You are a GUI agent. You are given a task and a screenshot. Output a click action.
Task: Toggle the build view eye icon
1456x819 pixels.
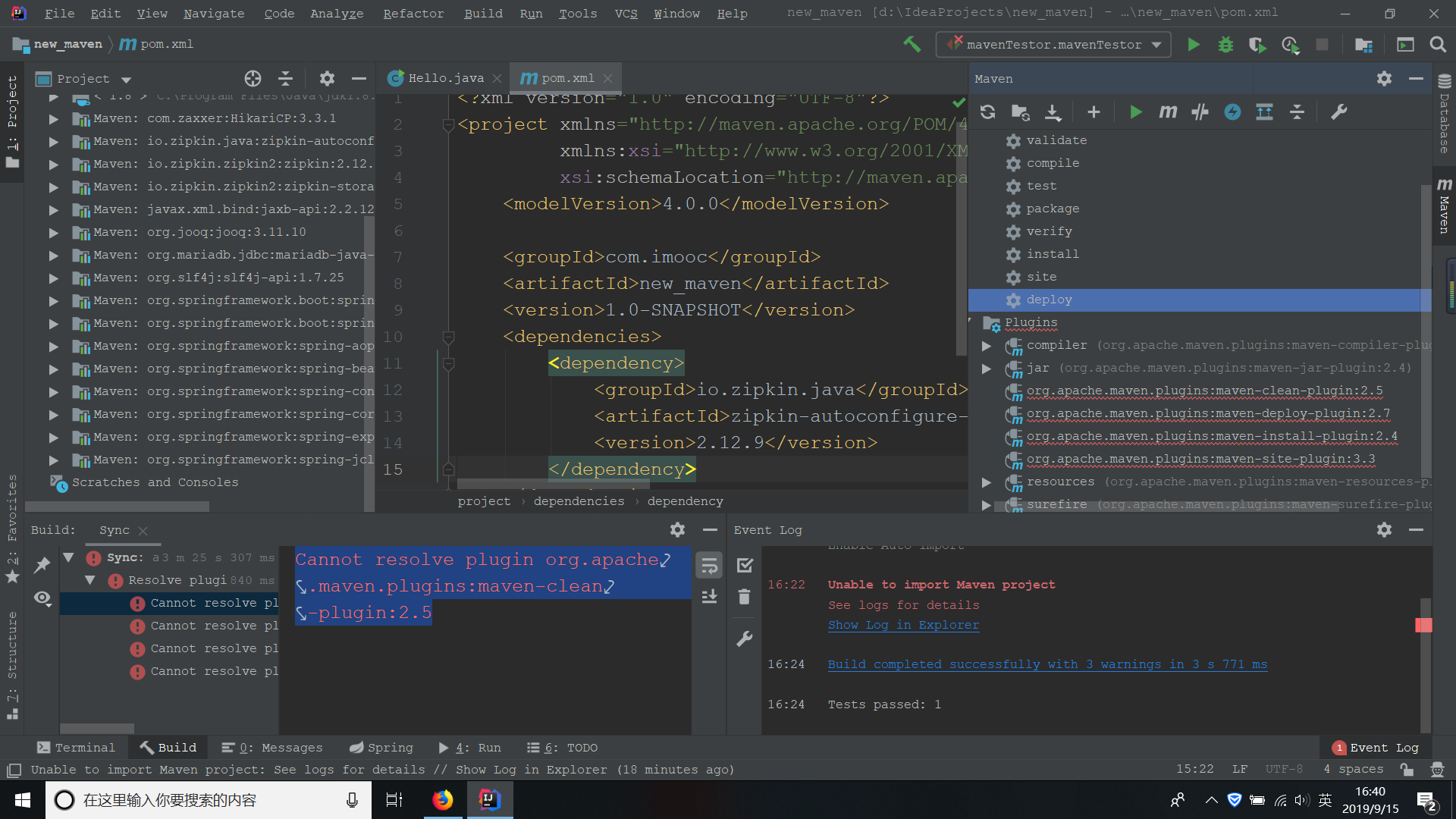click(42, 599)
